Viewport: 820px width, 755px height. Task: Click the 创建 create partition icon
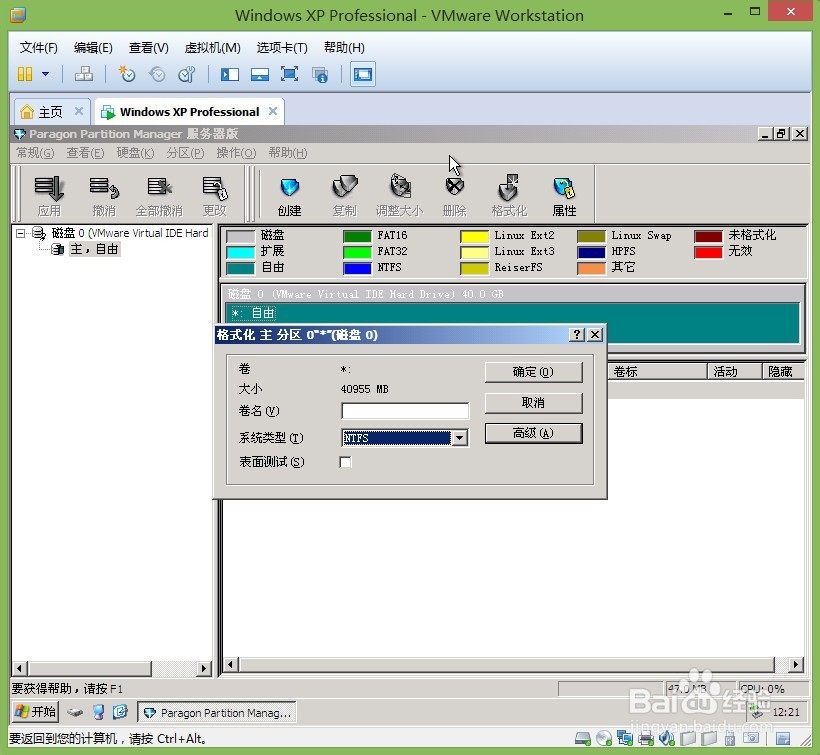pos(289,196)
